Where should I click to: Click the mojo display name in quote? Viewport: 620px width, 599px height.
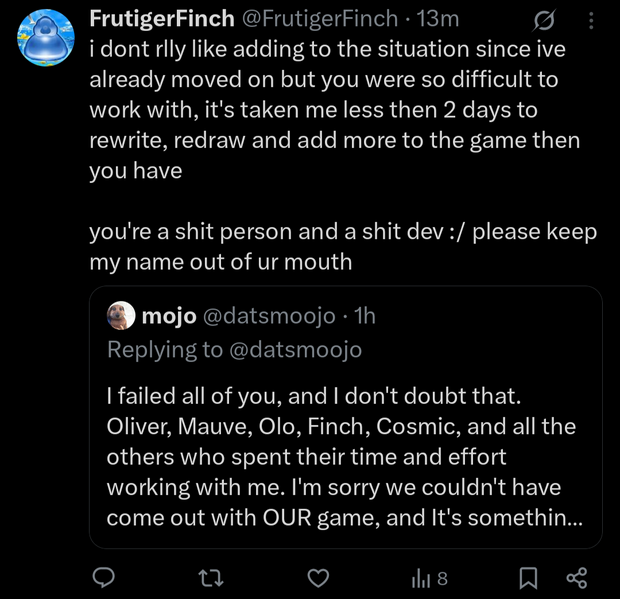pos(169,316)
